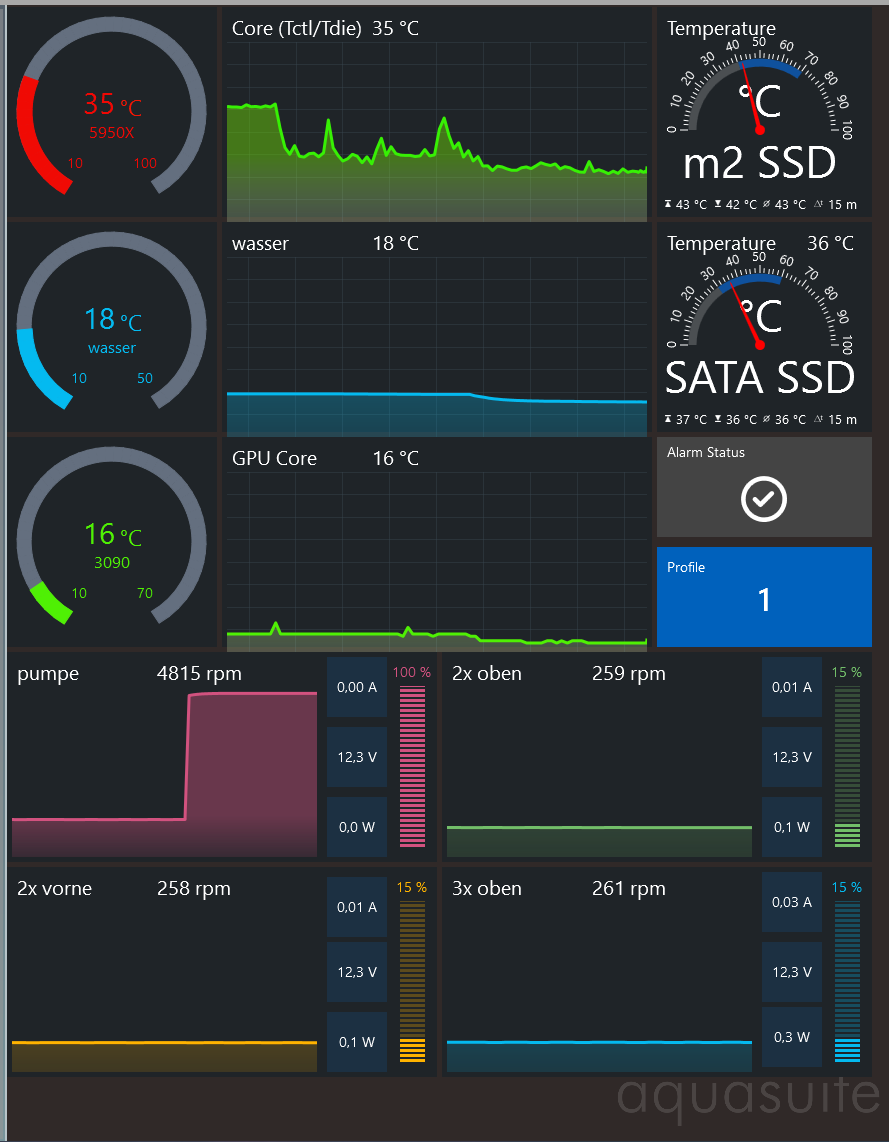Click the pumpe '0,0 W' power box
889x1142 pixels.
(357, 827)
